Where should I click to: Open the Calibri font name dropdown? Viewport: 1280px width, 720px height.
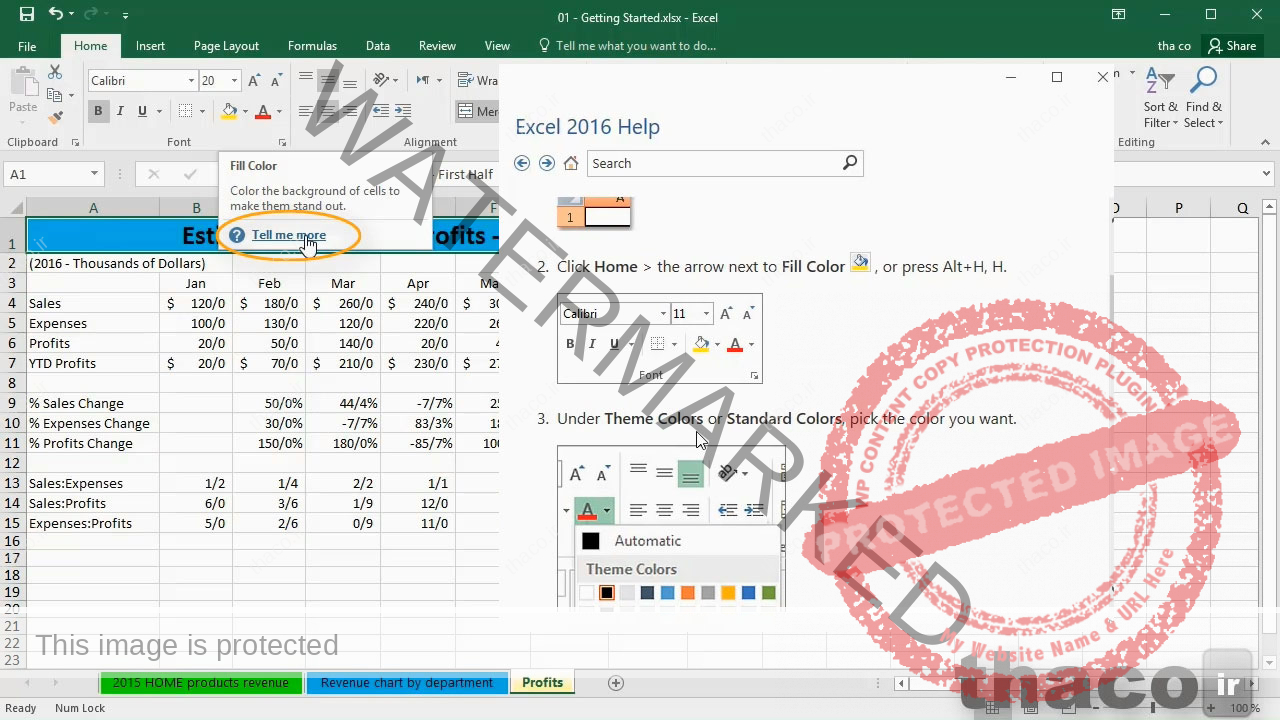[x=191, y=81]
